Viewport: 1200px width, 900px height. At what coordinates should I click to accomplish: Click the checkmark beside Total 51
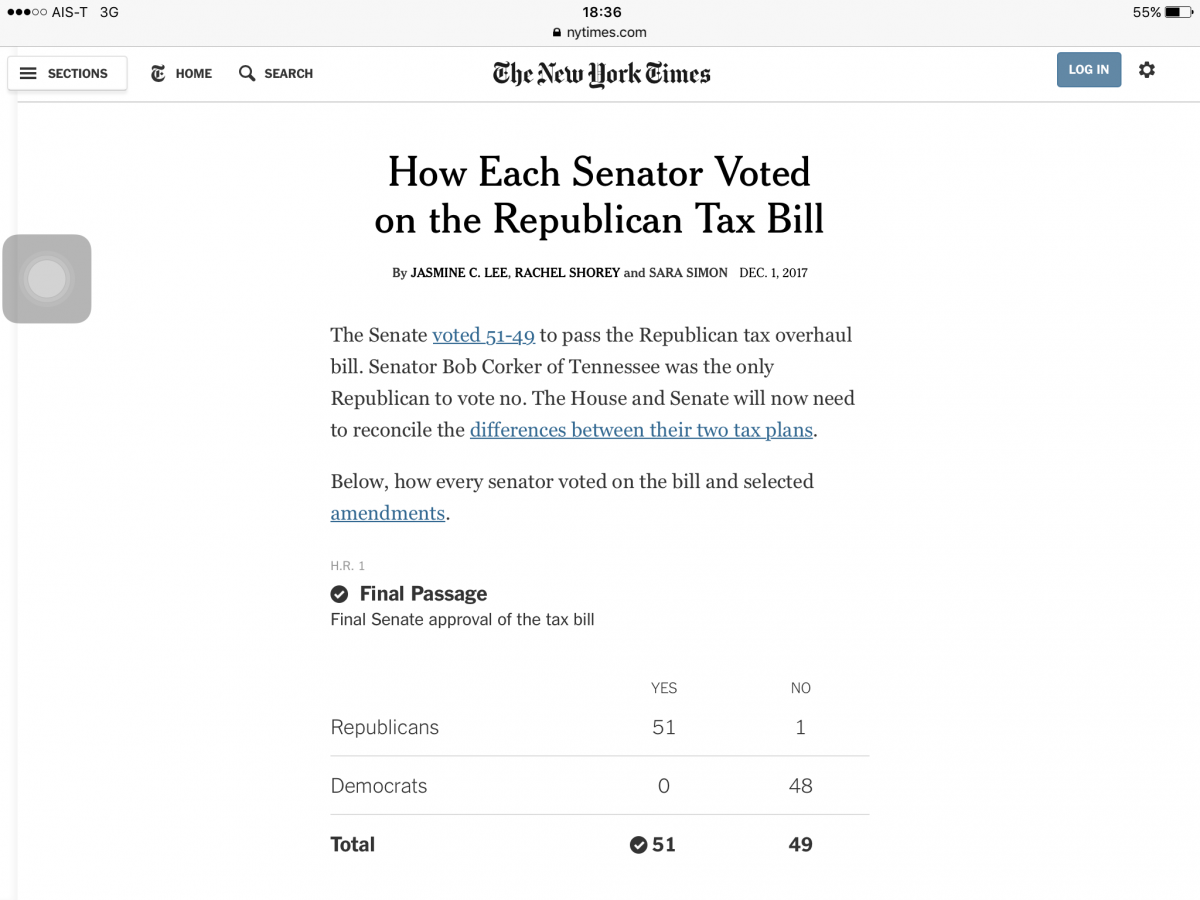[x=638, y=845]
